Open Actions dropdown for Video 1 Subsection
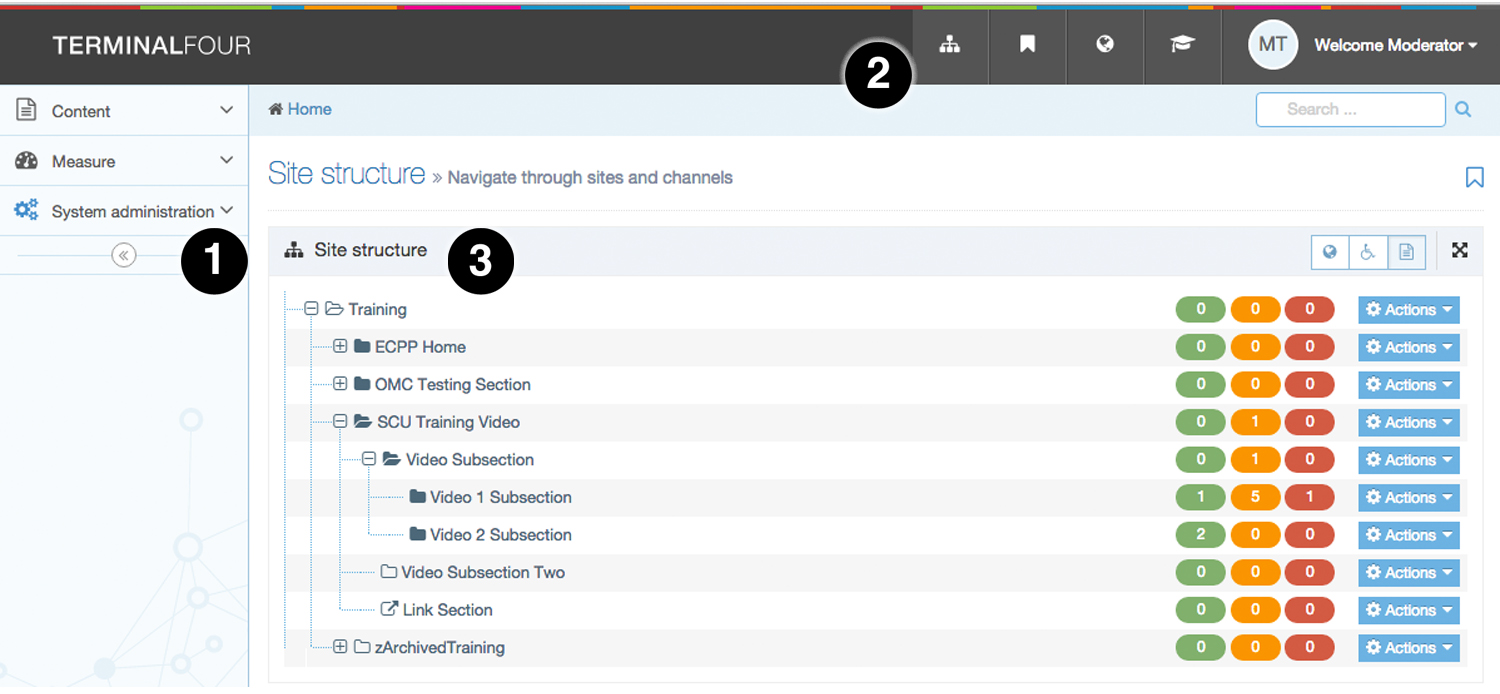Viewport: 1500px width, 694px height. 1408,498
